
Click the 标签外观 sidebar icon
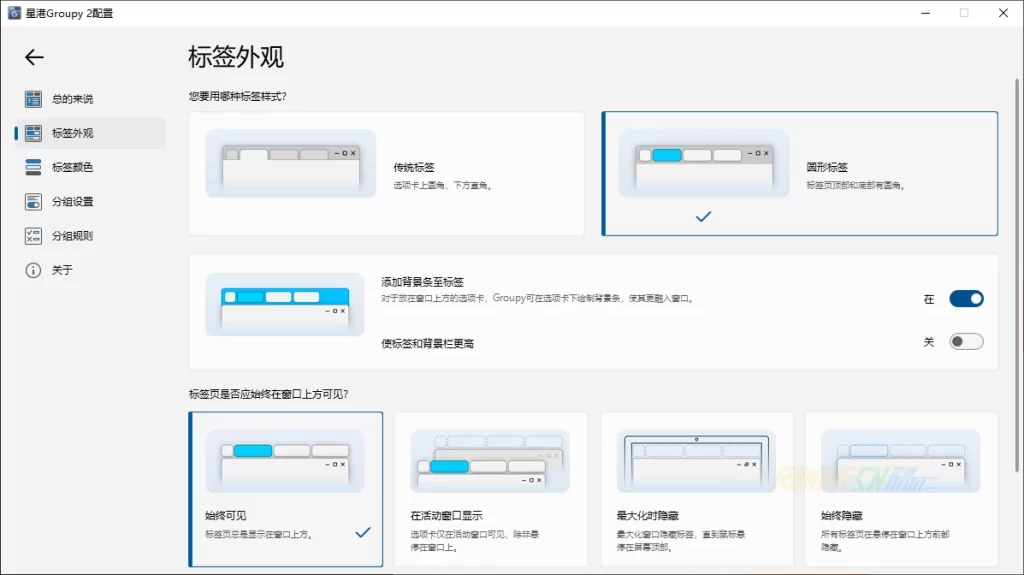point(33,133)
